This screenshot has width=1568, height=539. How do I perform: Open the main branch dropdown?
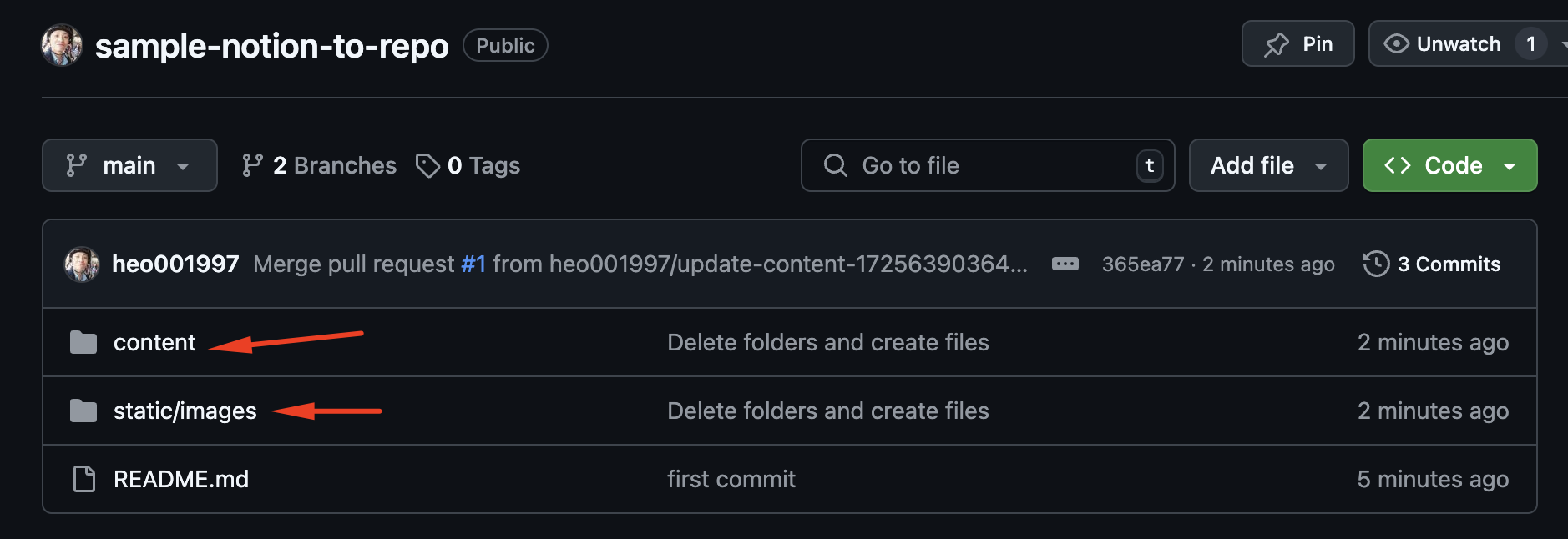click(129, 165)
